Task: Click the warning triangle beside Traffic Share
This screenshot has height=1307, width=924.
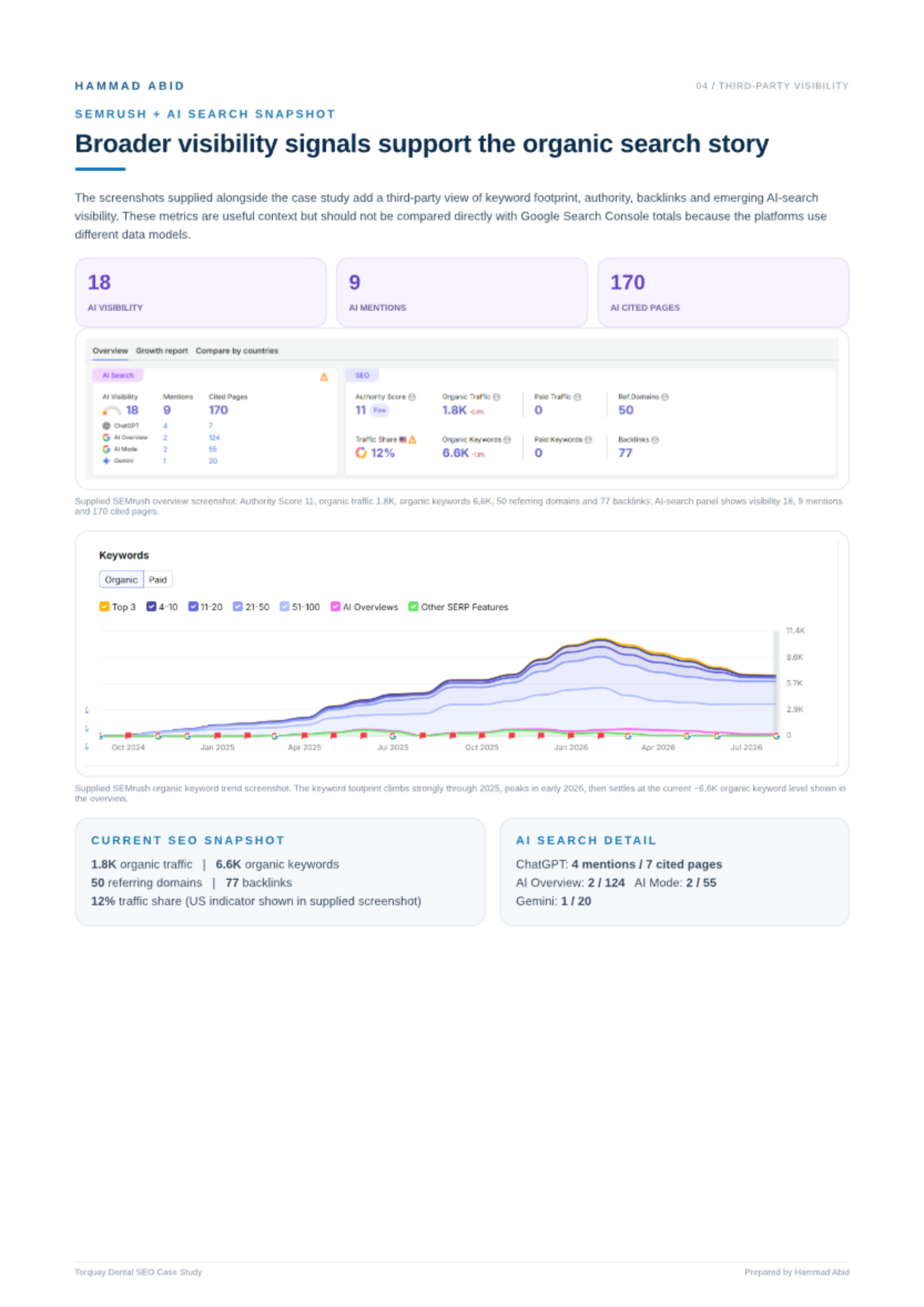Action: click(413, 439)
